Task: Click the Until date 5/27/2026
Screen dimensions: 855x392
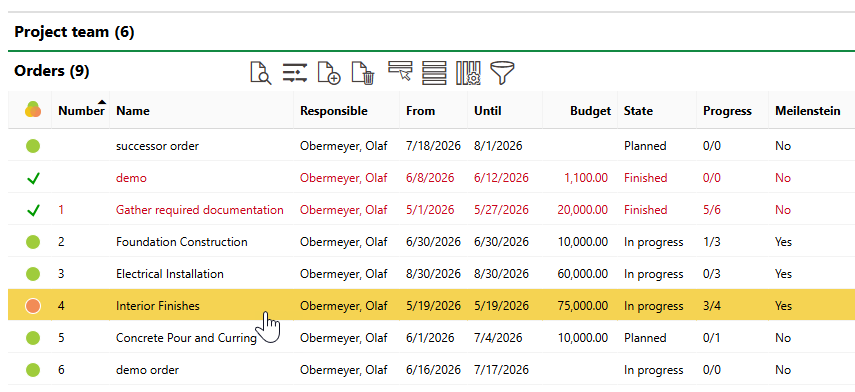Action: coord(501,210)
